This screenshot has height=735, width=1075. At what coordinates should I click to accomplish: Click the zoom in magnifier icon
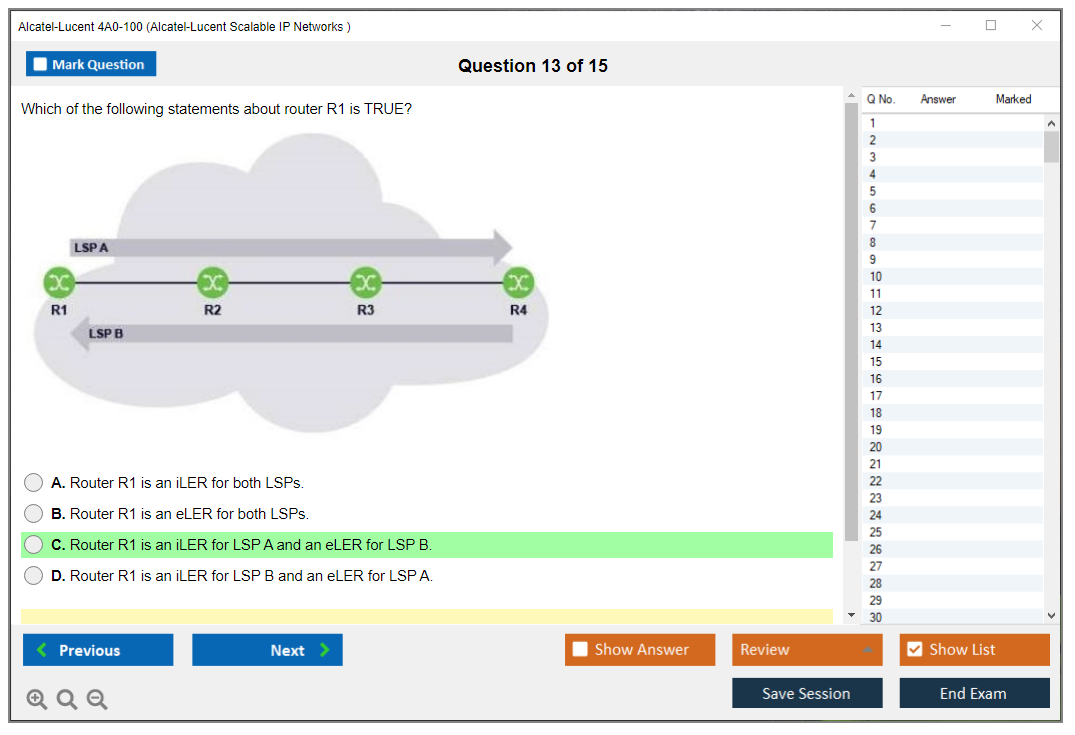[x=36, y=700]
